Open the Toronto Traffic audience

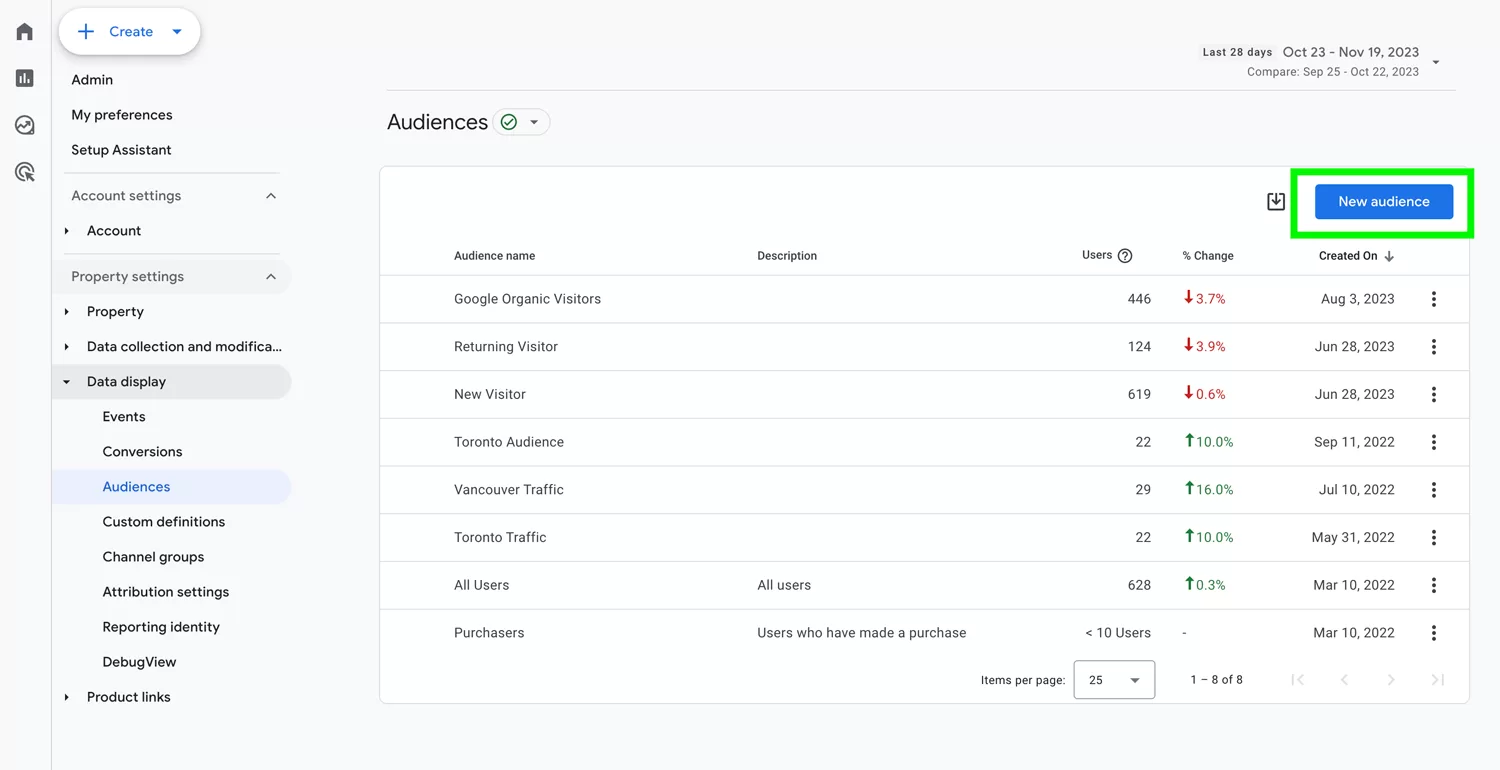point(500,537)
